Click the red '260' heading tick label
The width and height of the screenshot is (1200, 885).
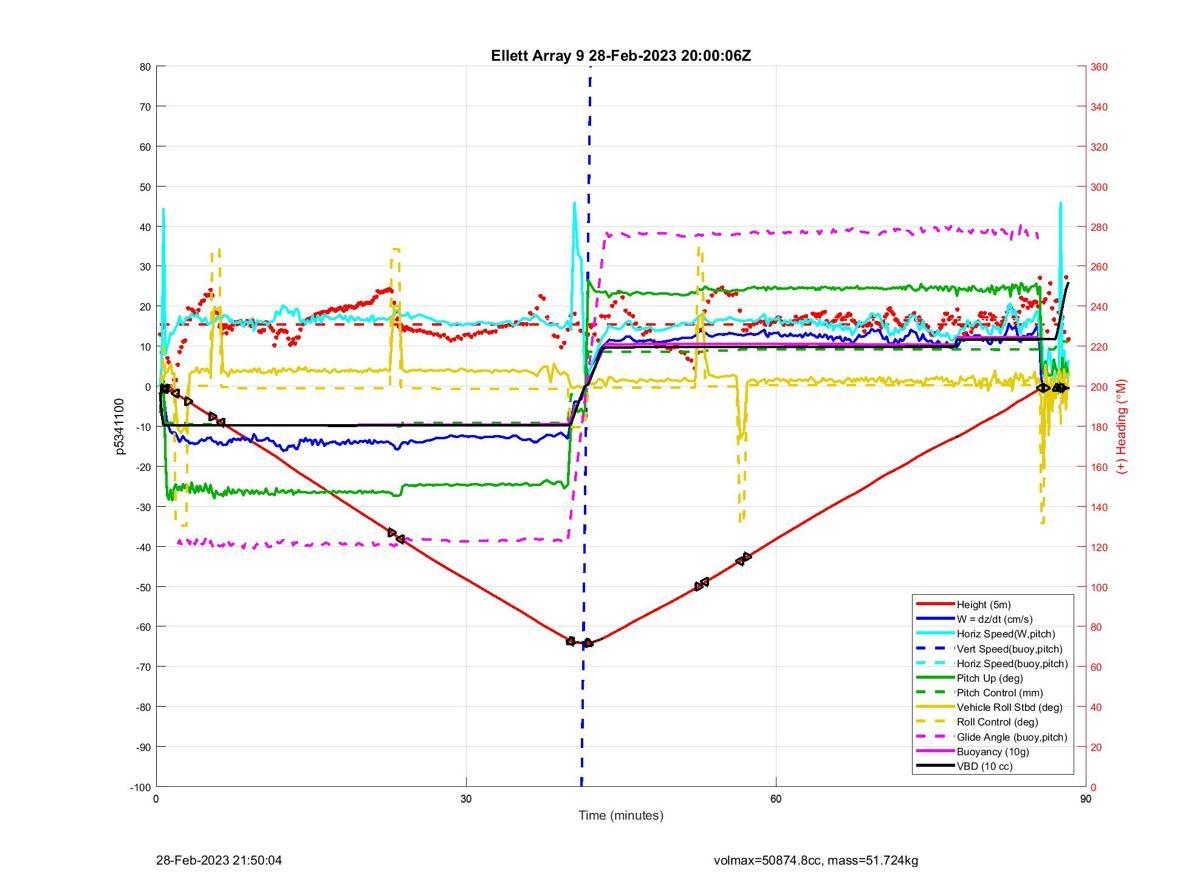pos(1099,267)
